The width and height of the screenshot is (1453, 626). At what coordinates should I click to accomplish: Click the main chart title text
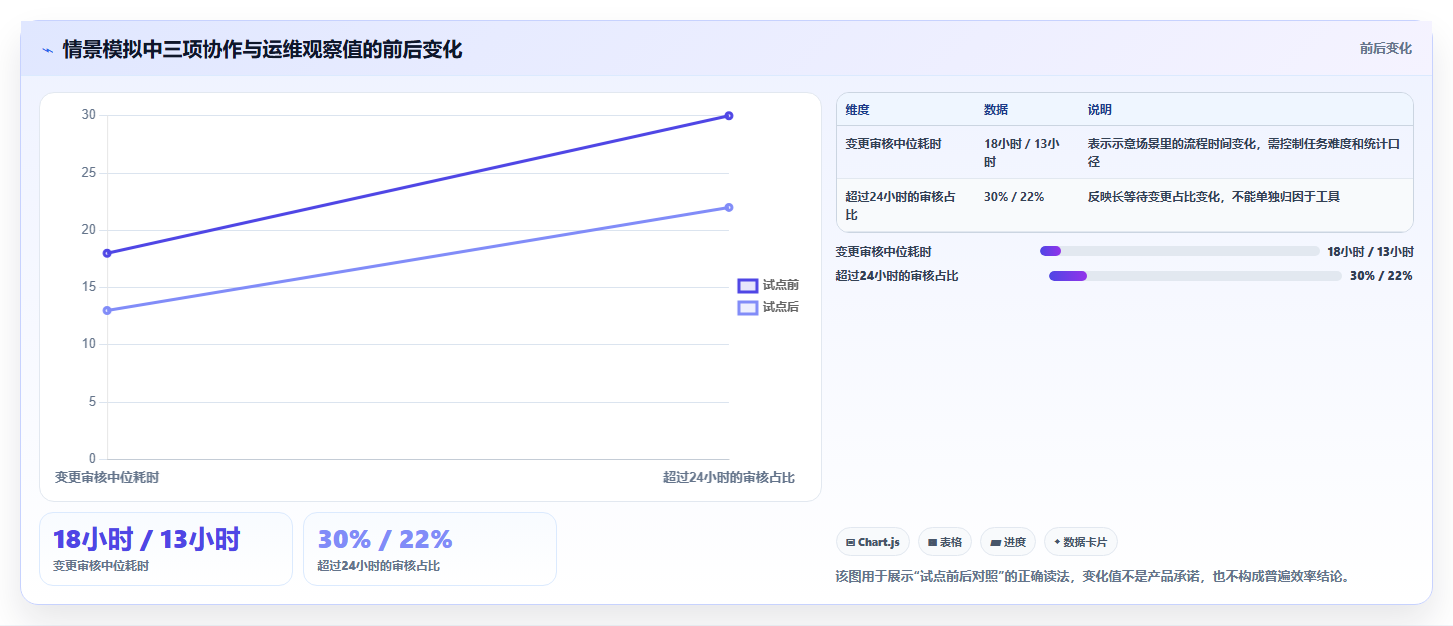[x=262, y=50]
